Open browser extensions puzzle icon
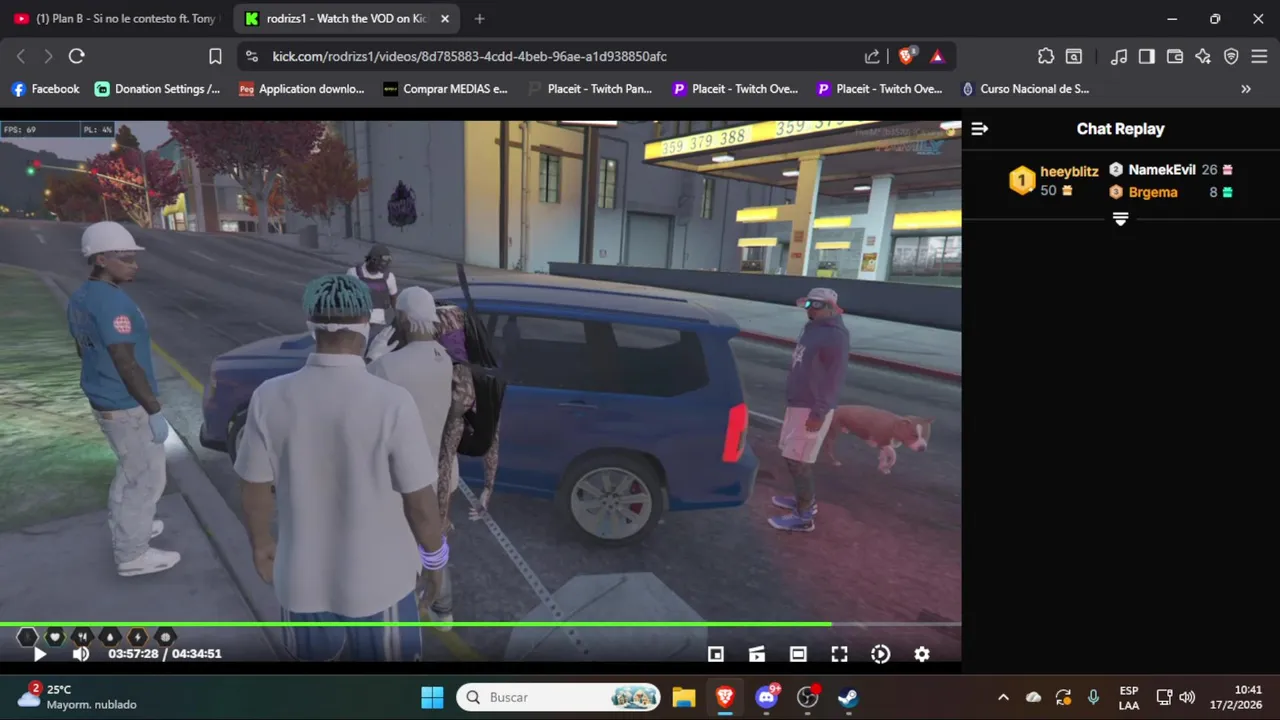 (1046, 57)
